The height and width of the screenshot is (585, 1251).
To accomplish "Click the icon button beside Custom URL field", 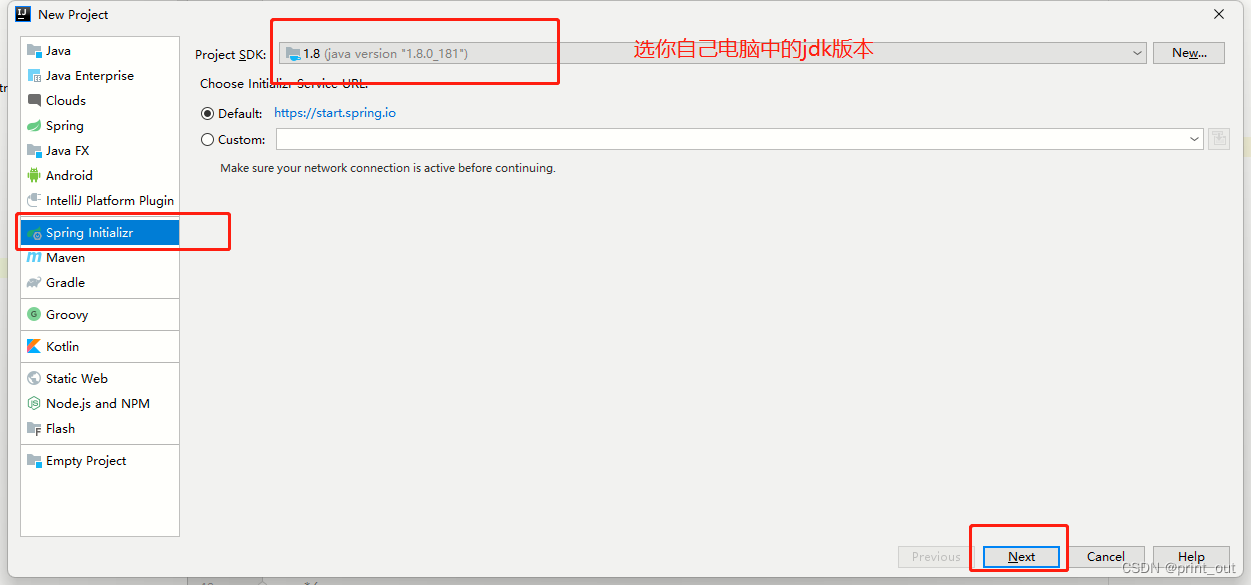I will 1218,139.
